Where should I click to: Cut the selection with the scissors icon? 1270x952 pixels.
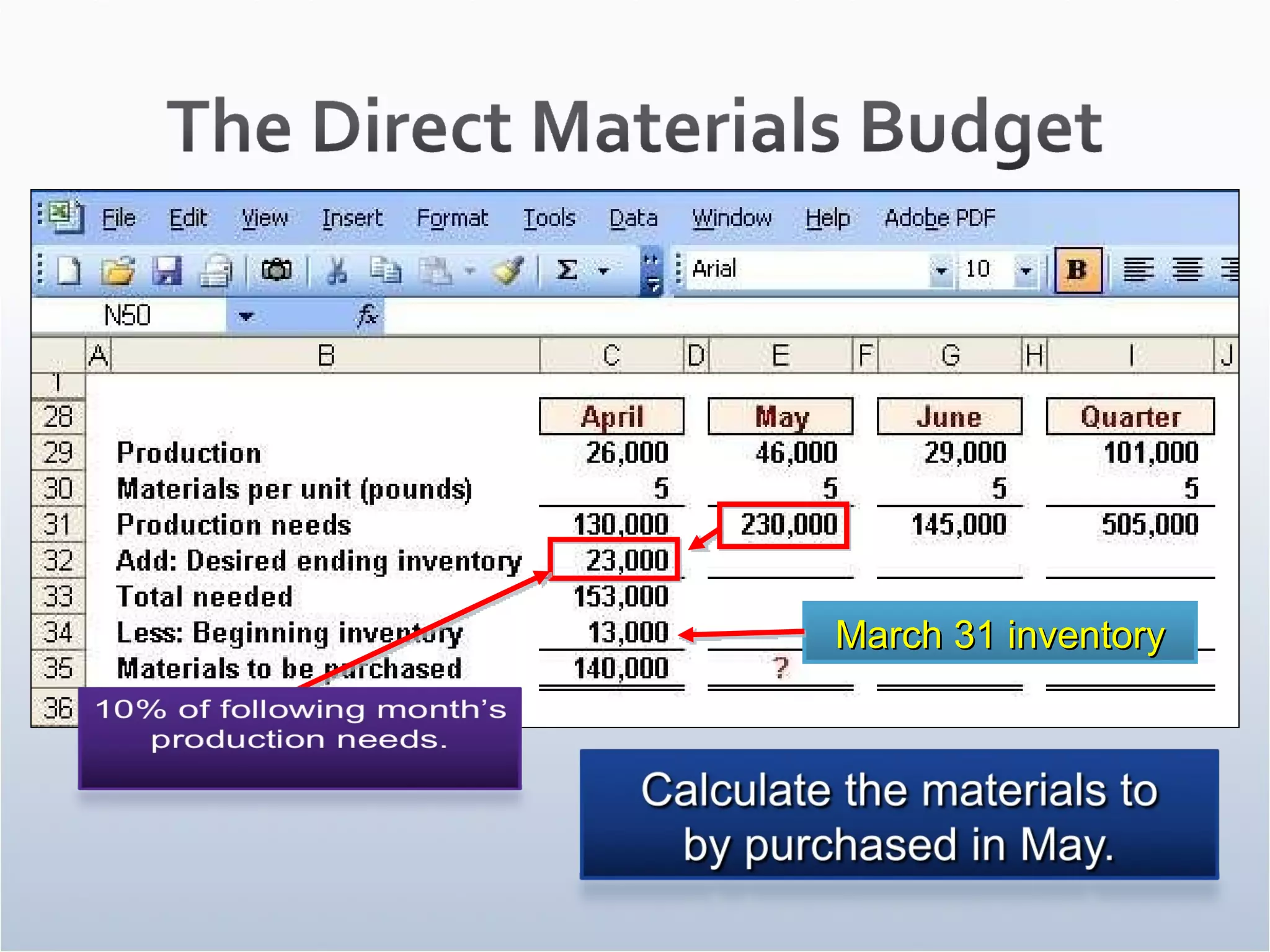point(337,271)
